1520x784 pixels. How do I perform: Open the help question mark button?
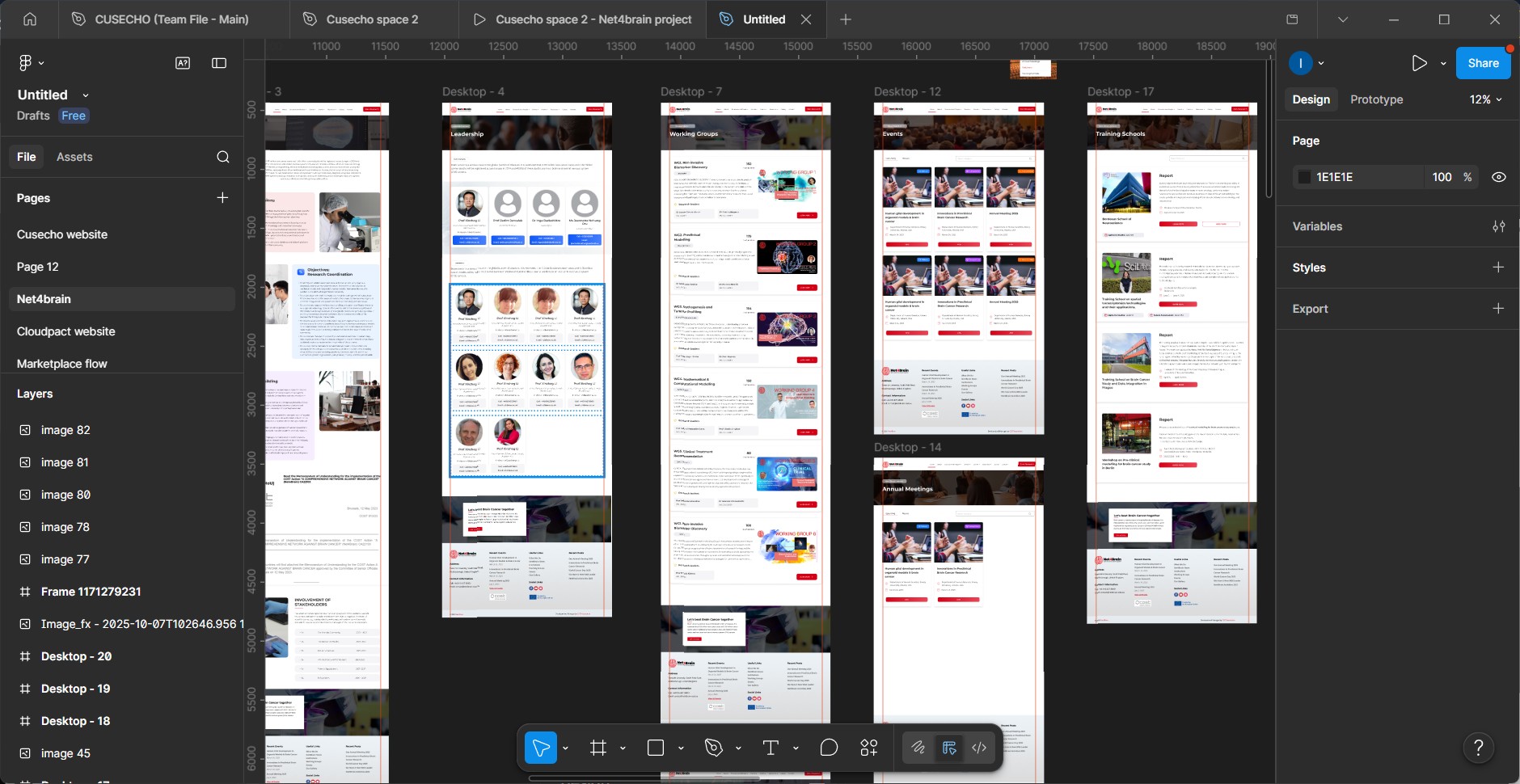click(1479, 748)
